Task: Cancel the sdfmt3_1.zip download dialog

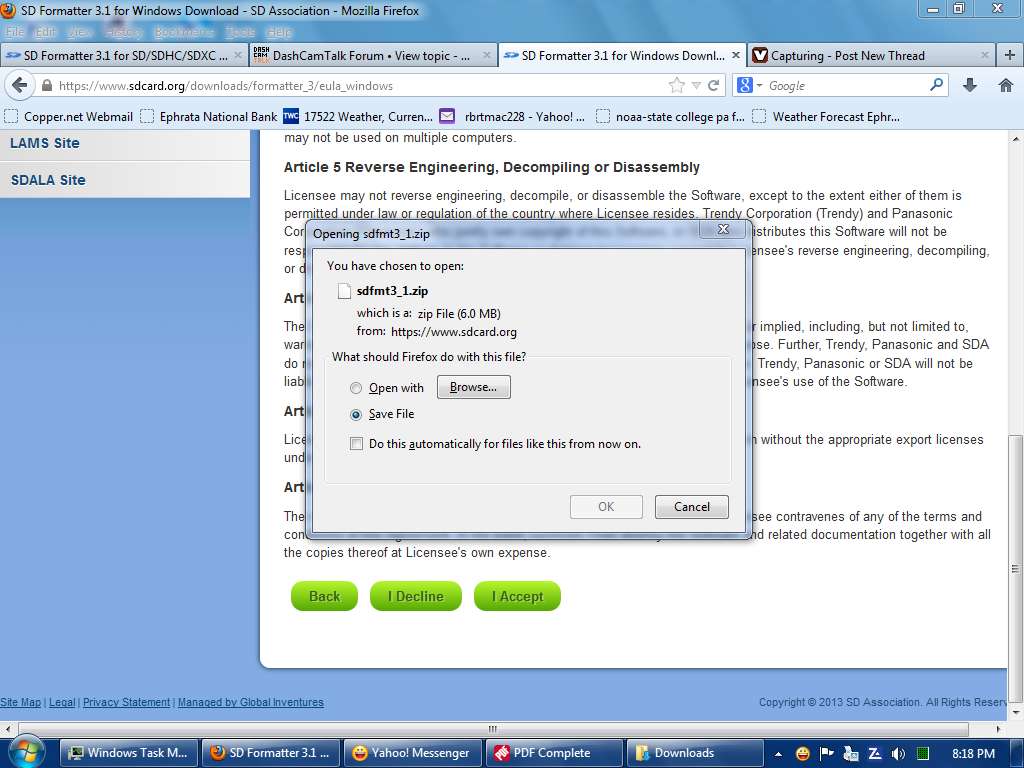Action: 692,507
